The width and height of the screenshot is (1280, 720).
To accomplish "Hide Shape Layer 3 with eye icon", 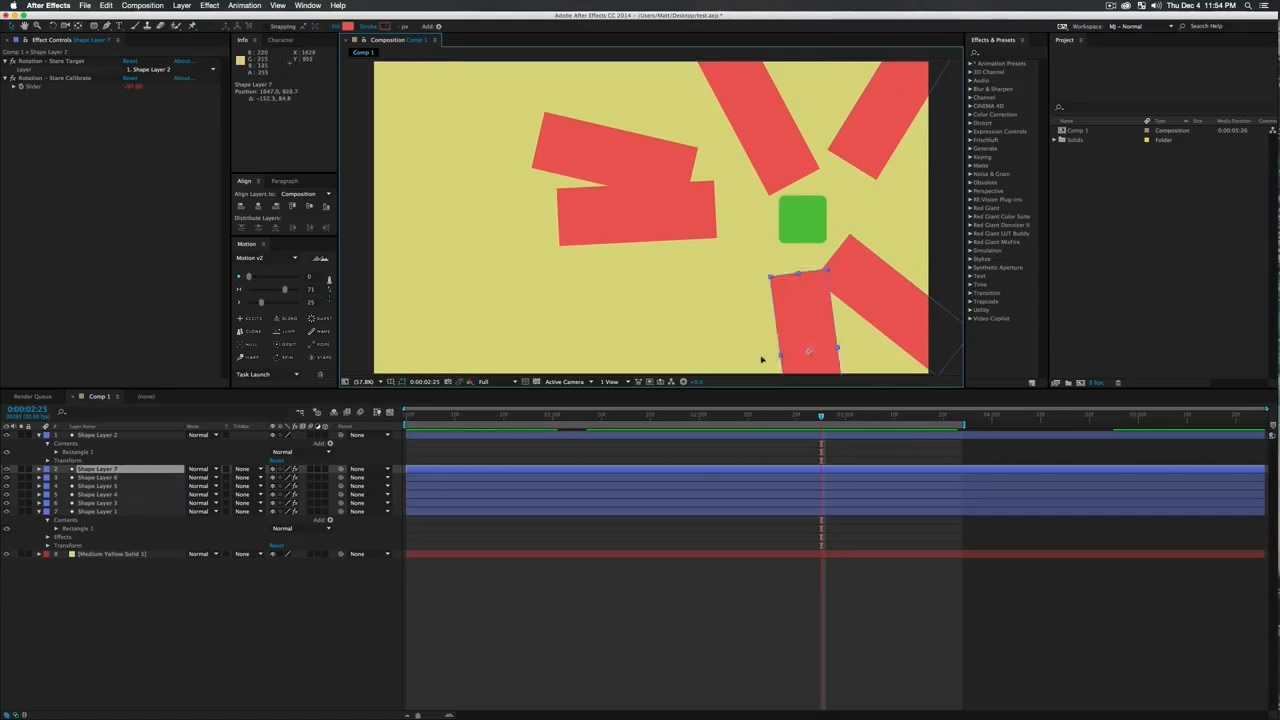I will click(x=6, y=503).
